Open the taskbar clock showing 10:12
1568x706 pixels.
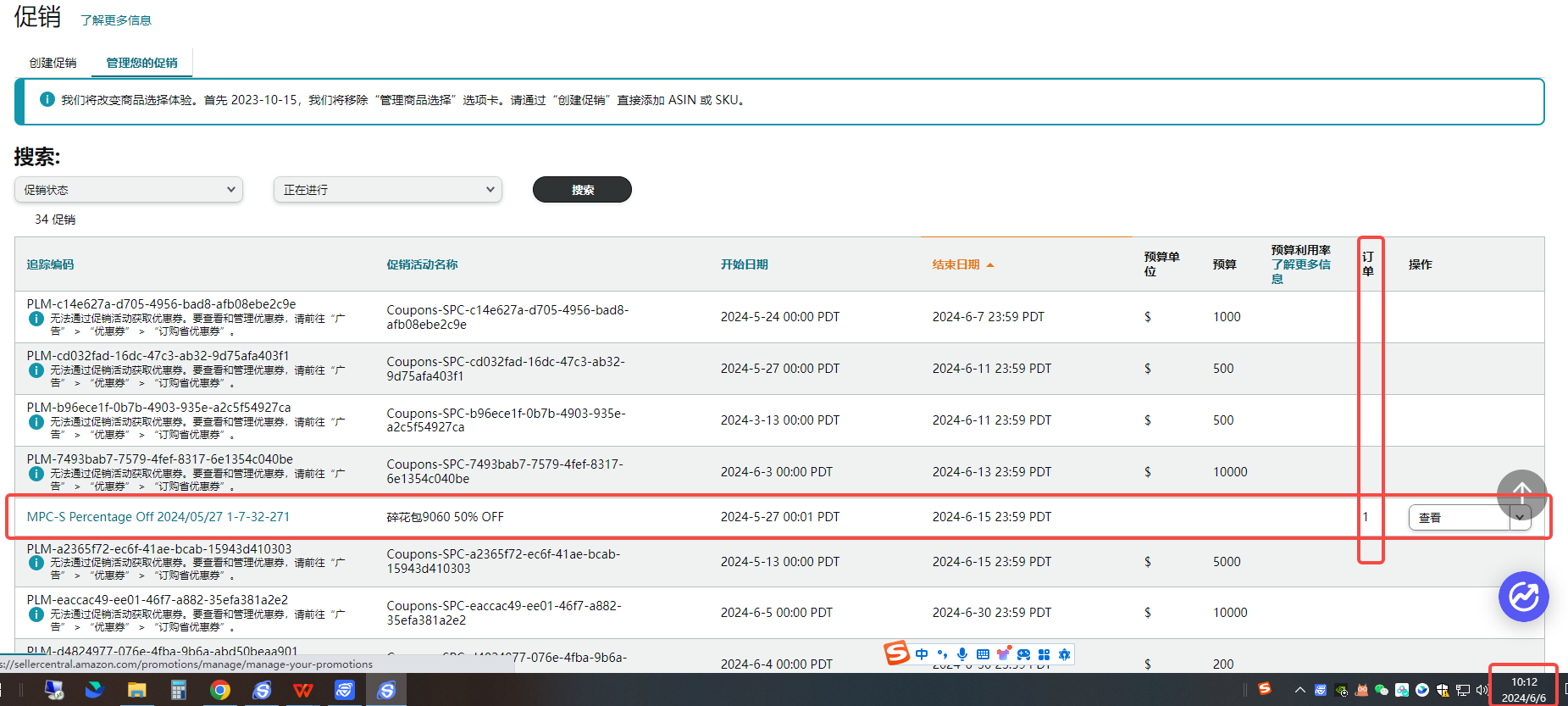click(1524, 690)
